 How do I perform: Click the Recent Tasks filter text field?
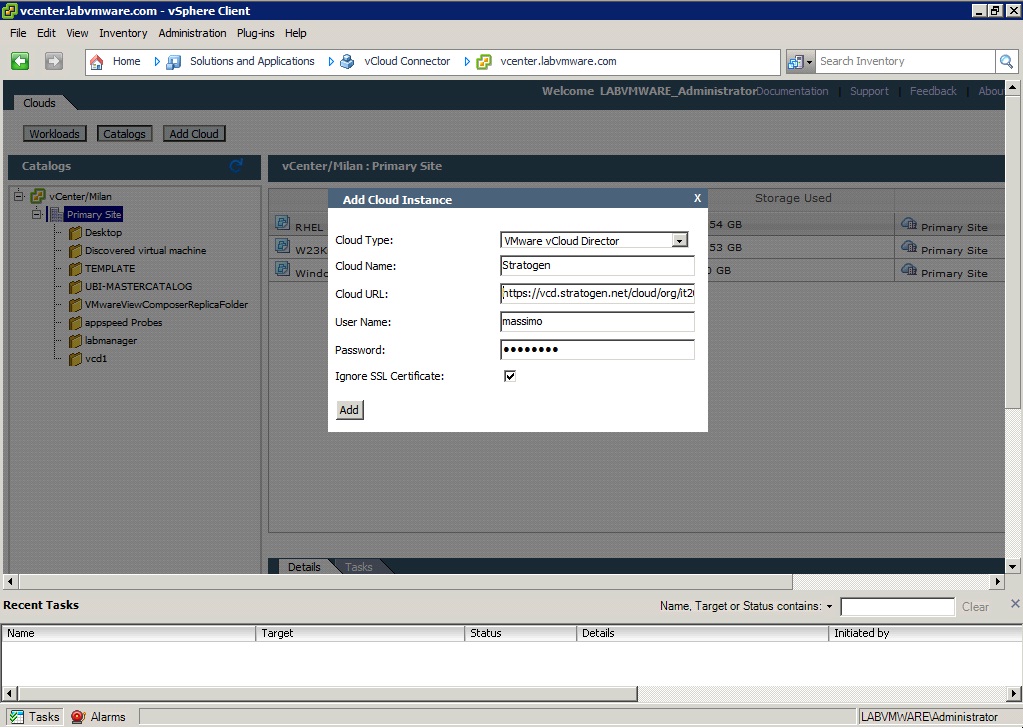click(898, 607)
